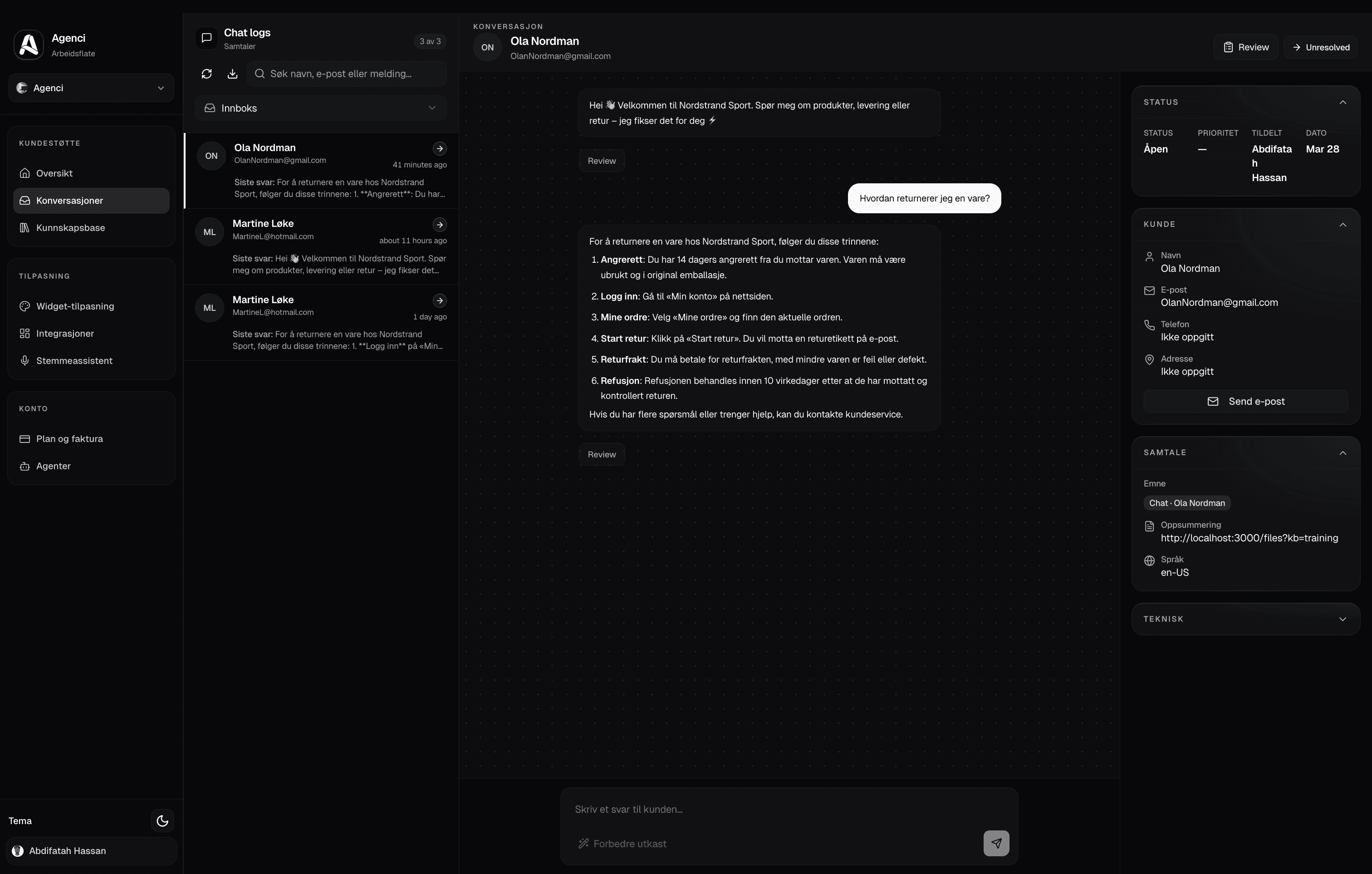Expand the TEKNISK panel
This screenshot has width=1372, height=874.
(1343, 619)
